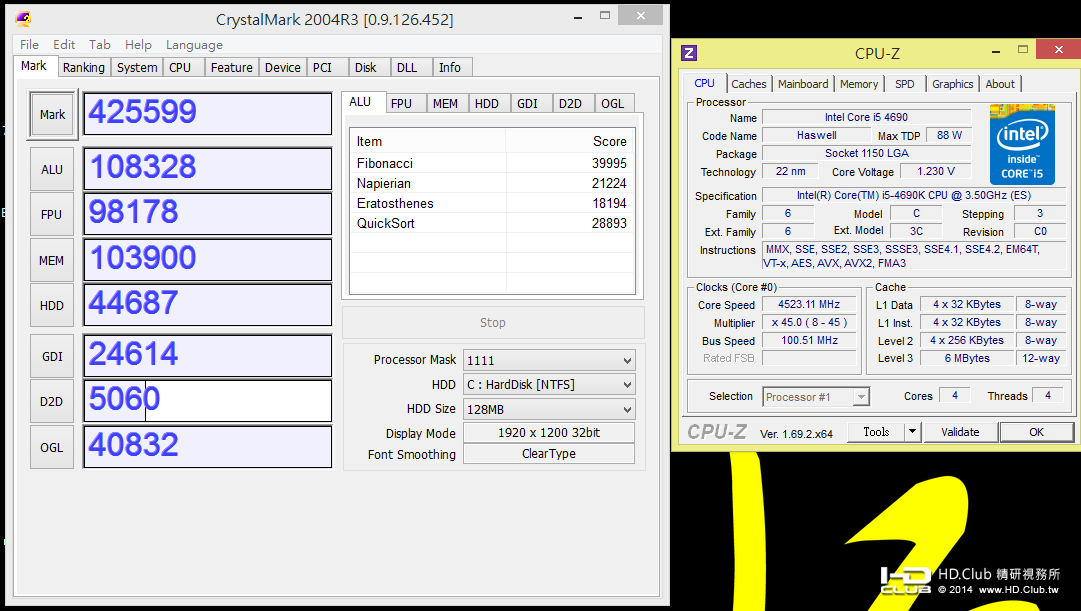Select the CPU tab in CPU-Z
This screenshot has height=611, width=1081.
(x=705, y=83)
